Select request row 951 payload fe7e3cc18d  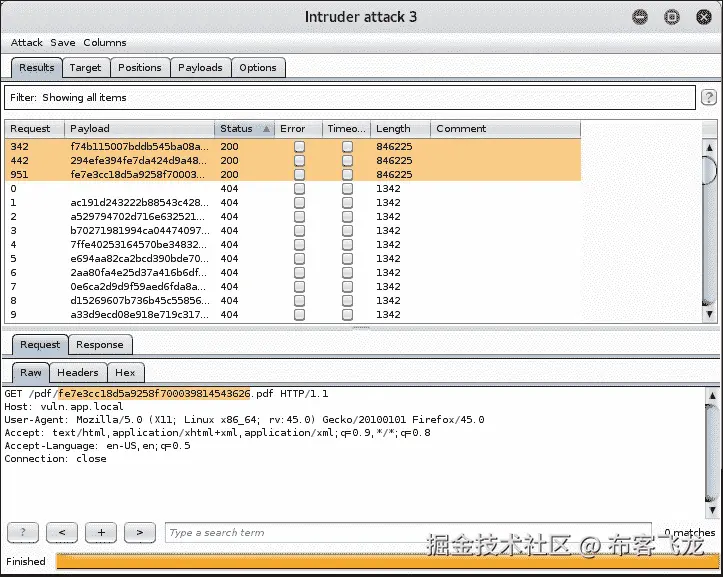click(293, 174)
